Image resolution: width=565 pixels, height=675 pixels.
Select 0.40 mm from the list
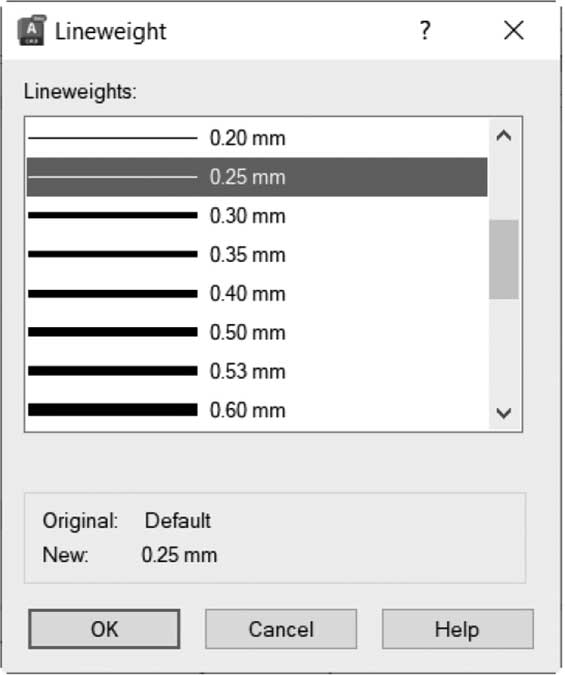(x=257, y=294)
